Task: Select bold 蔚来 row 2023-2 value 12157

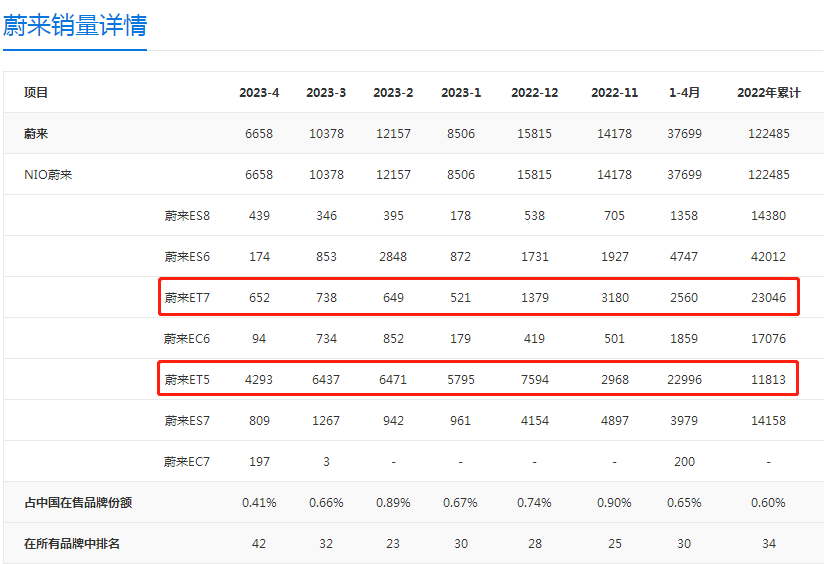Action: pyautogui.click(x=393, y=134)
